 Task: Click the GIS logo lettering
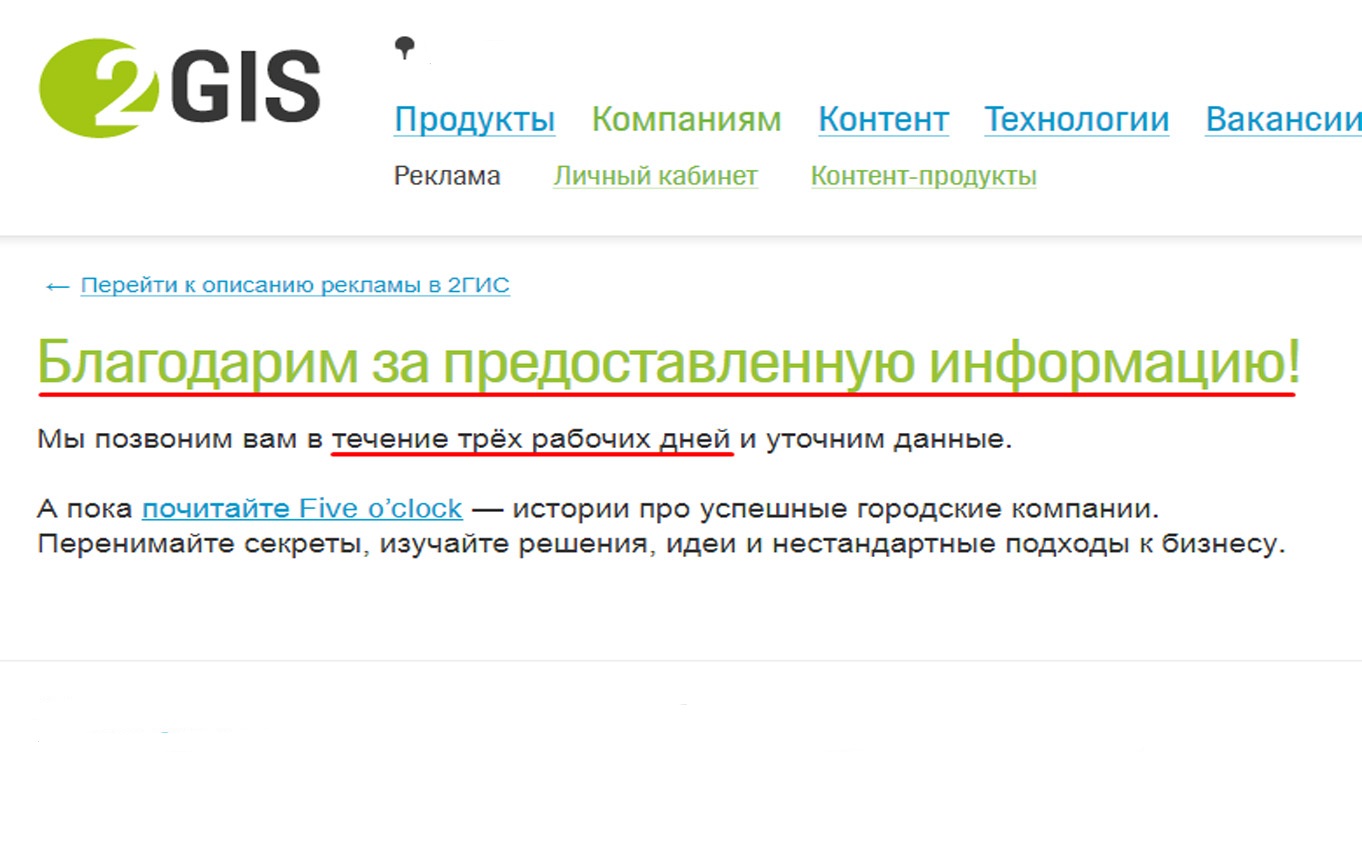[245, 88]
